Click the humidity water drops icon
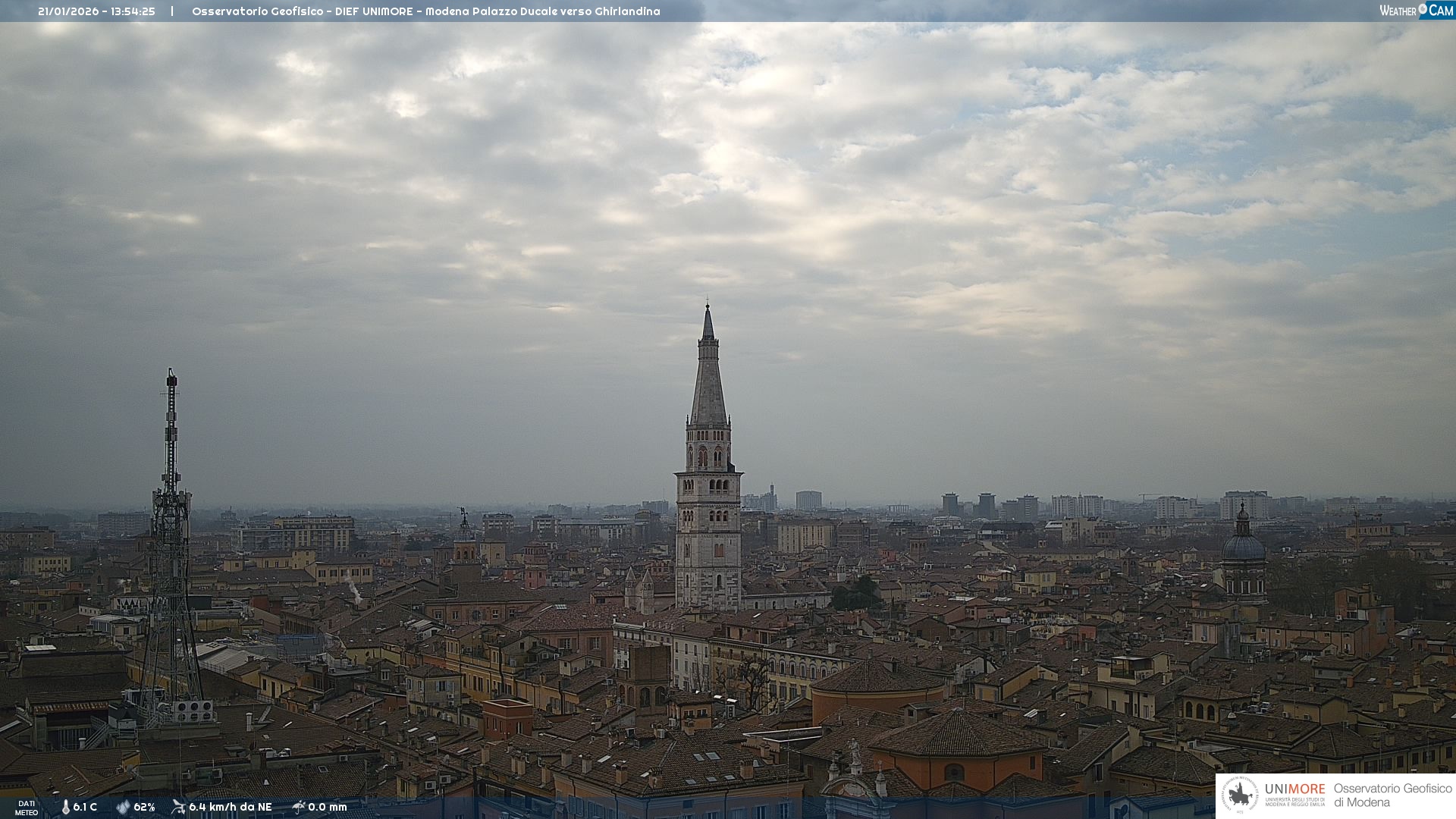This screenshot has height=819, width=1456. point(123,808)
